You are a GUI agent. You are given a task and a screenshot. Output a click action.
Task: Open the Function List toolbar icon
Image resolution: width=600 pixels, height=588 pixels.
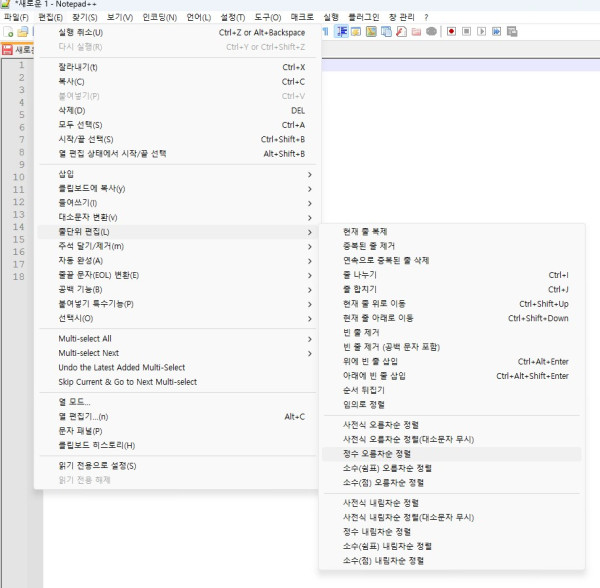tap(401, 31)
